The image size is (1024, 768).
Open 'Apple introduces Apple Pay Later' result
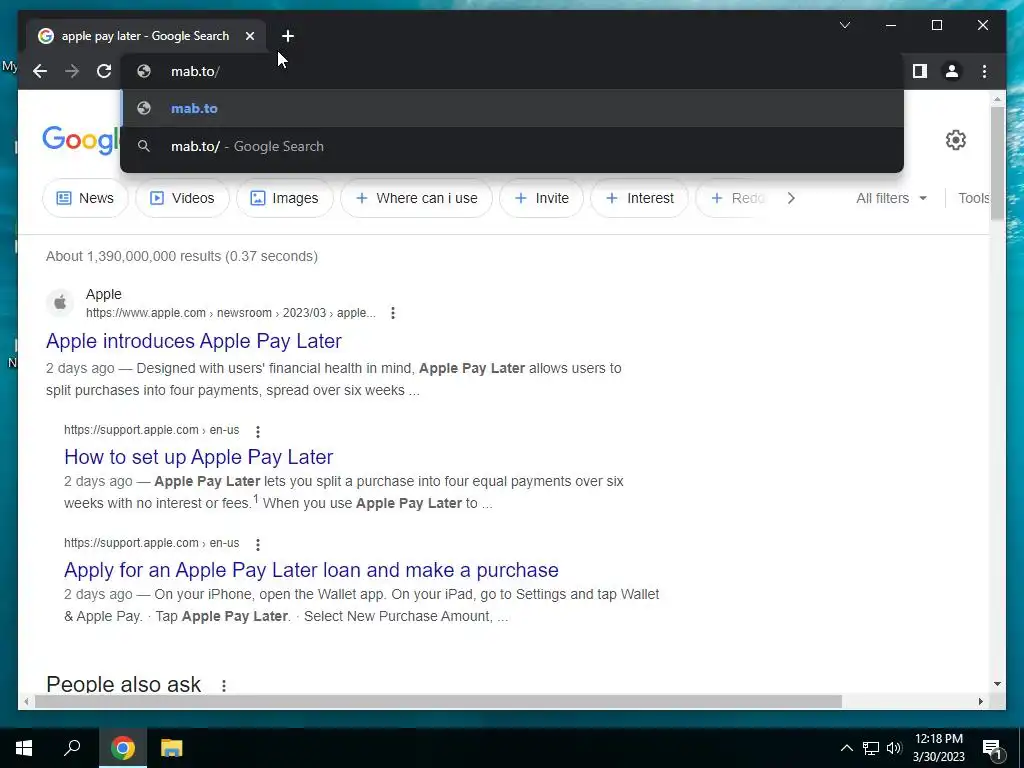coord(194,341)
